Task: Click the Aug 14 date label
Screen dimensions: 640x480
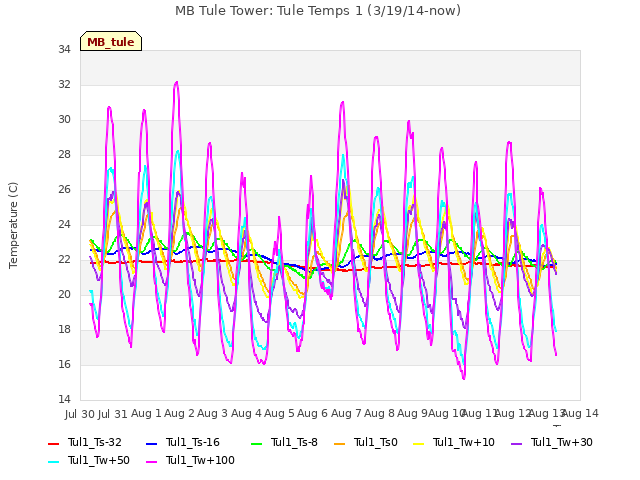Action: pyautogui.click(x=581, y=414)
